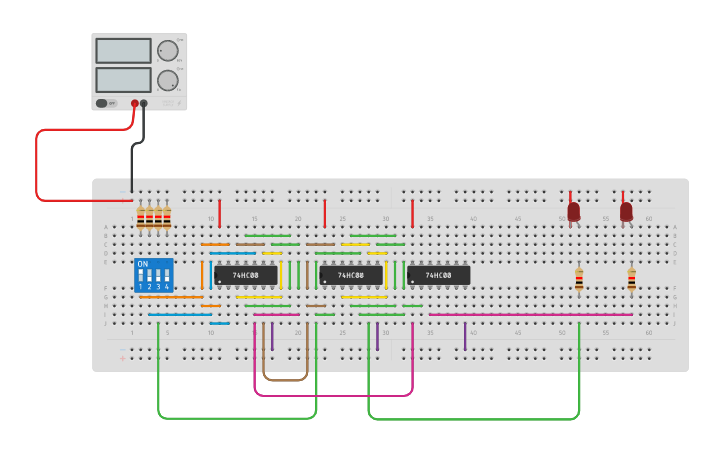Select the red LED near column 55
The width and height of the screenshot is (725, 453).
click(x=627, y=212)
